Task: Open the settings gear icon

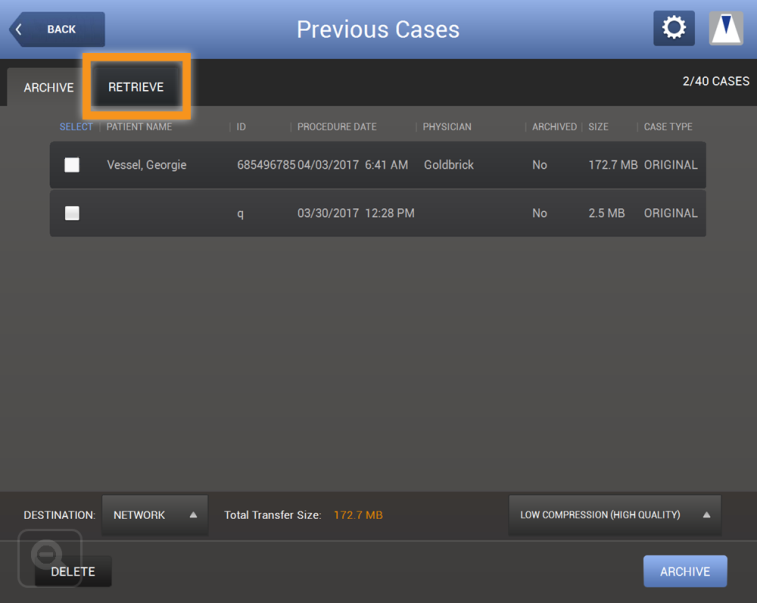Action: coord(674,28)
